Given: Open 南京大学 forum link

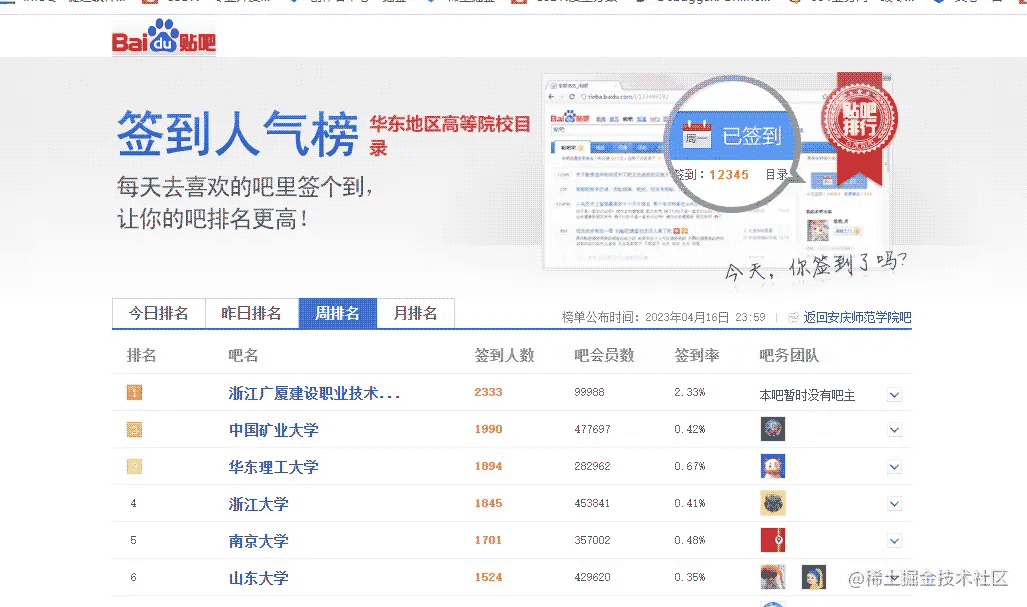Looking at the screenshot, I should [258, 541].
